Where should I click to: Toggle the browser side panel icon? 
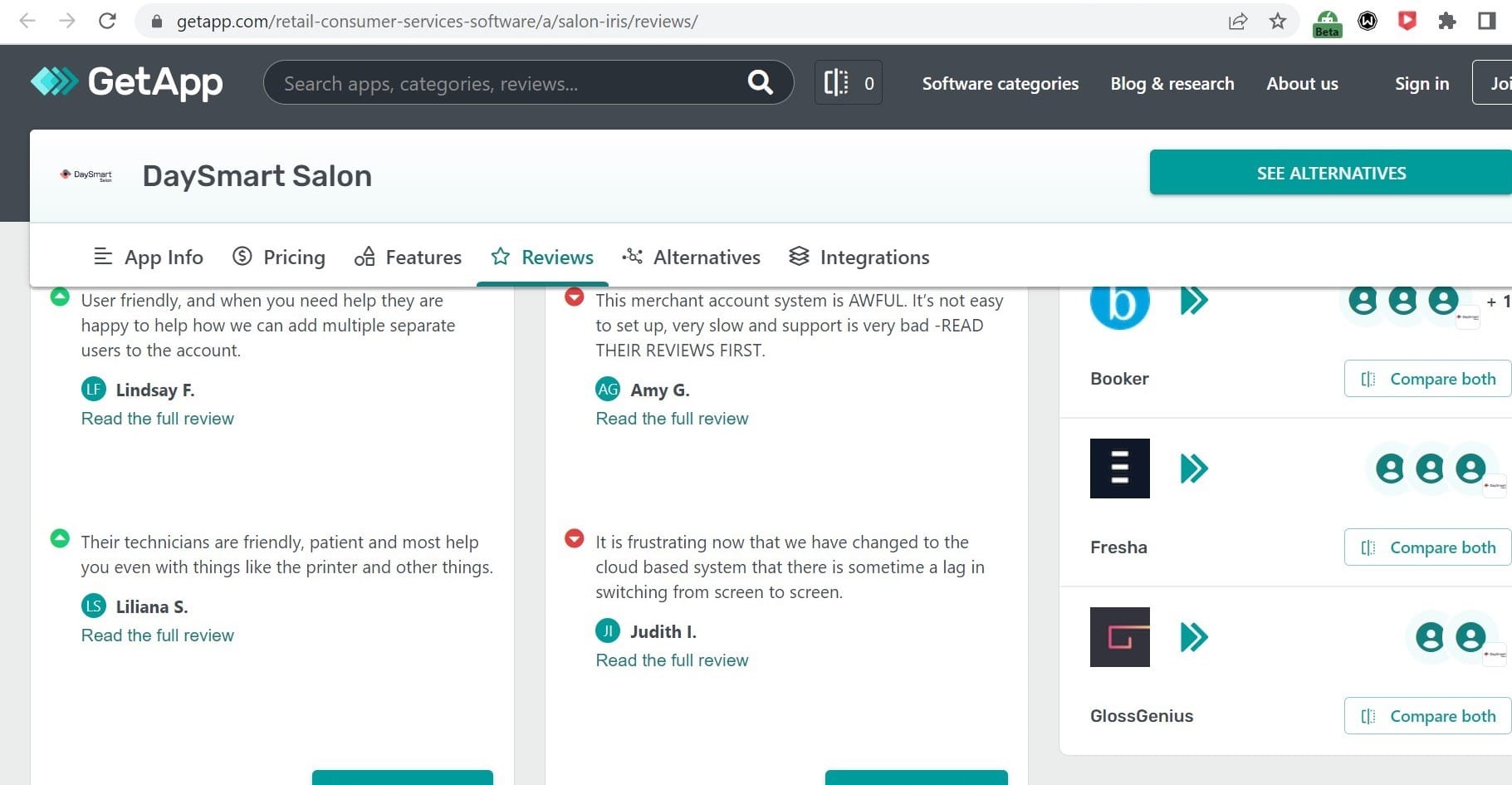[1487, 22]
